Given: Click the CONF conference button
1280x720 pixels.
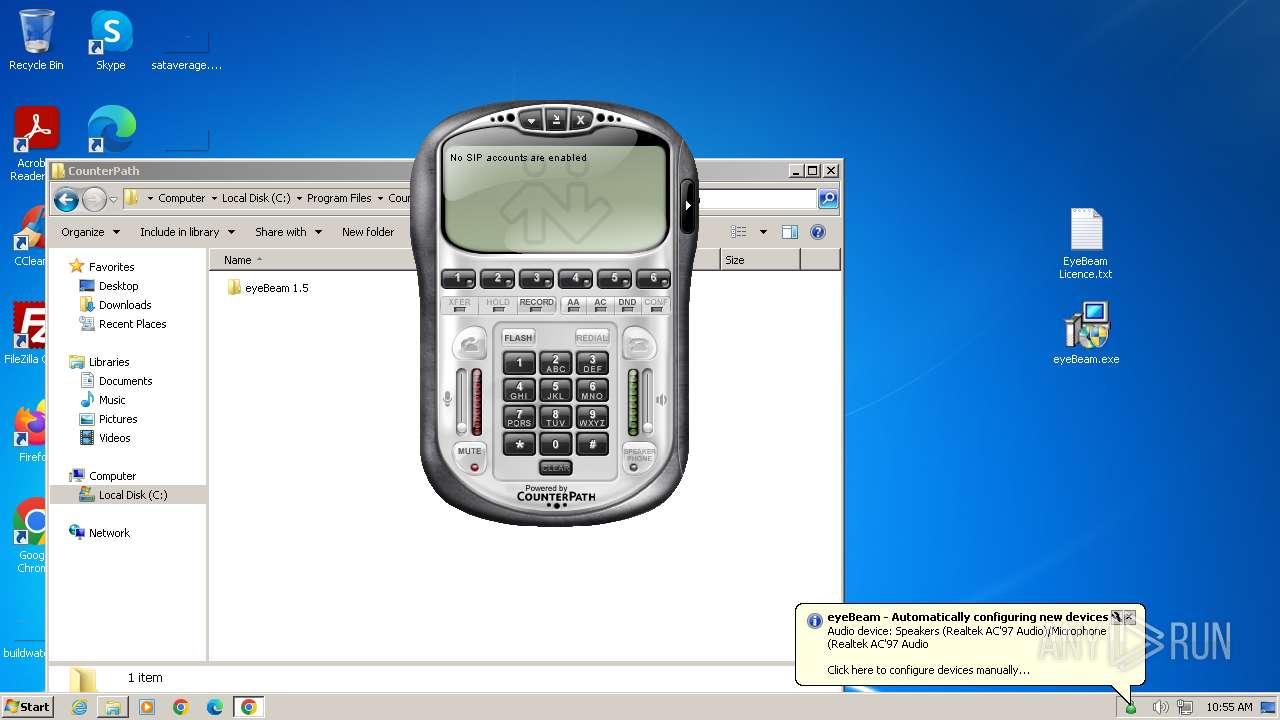Looking at the screenshot, I should [656, 305].
